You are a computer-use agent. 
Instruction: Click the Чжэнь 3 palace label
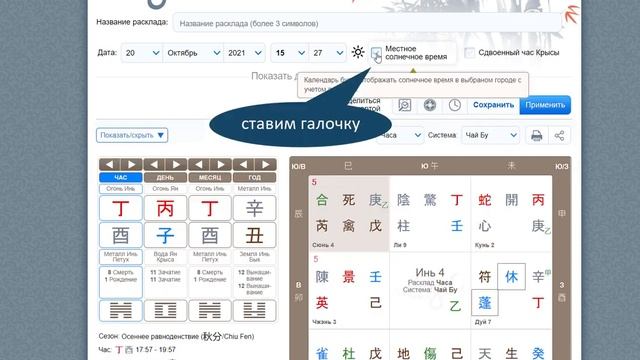click(324, 322)
